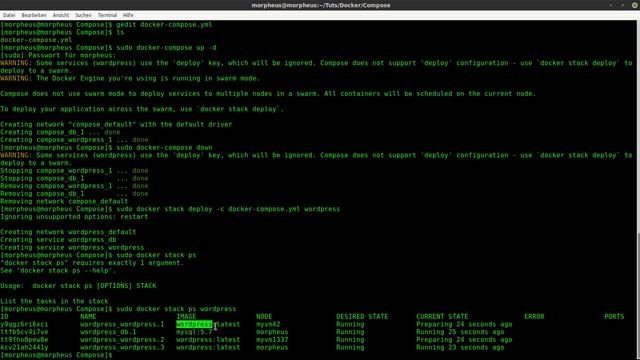The image size is (640, 360).
Task: Click 'Preparing 24 seconds ago' in myvm1337 row
Action: [464, 340]
